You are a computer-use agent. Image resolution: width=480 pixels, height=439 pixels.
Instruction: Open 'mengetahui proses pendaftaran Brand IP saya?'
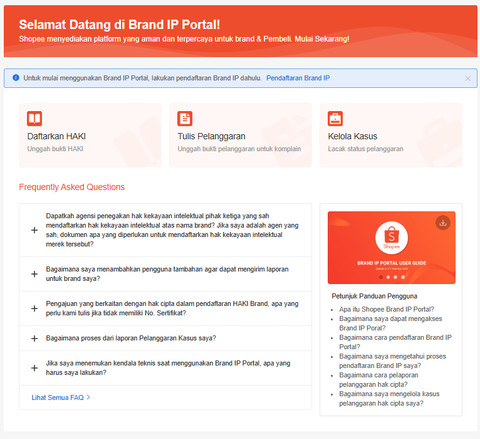pos(392,361)
